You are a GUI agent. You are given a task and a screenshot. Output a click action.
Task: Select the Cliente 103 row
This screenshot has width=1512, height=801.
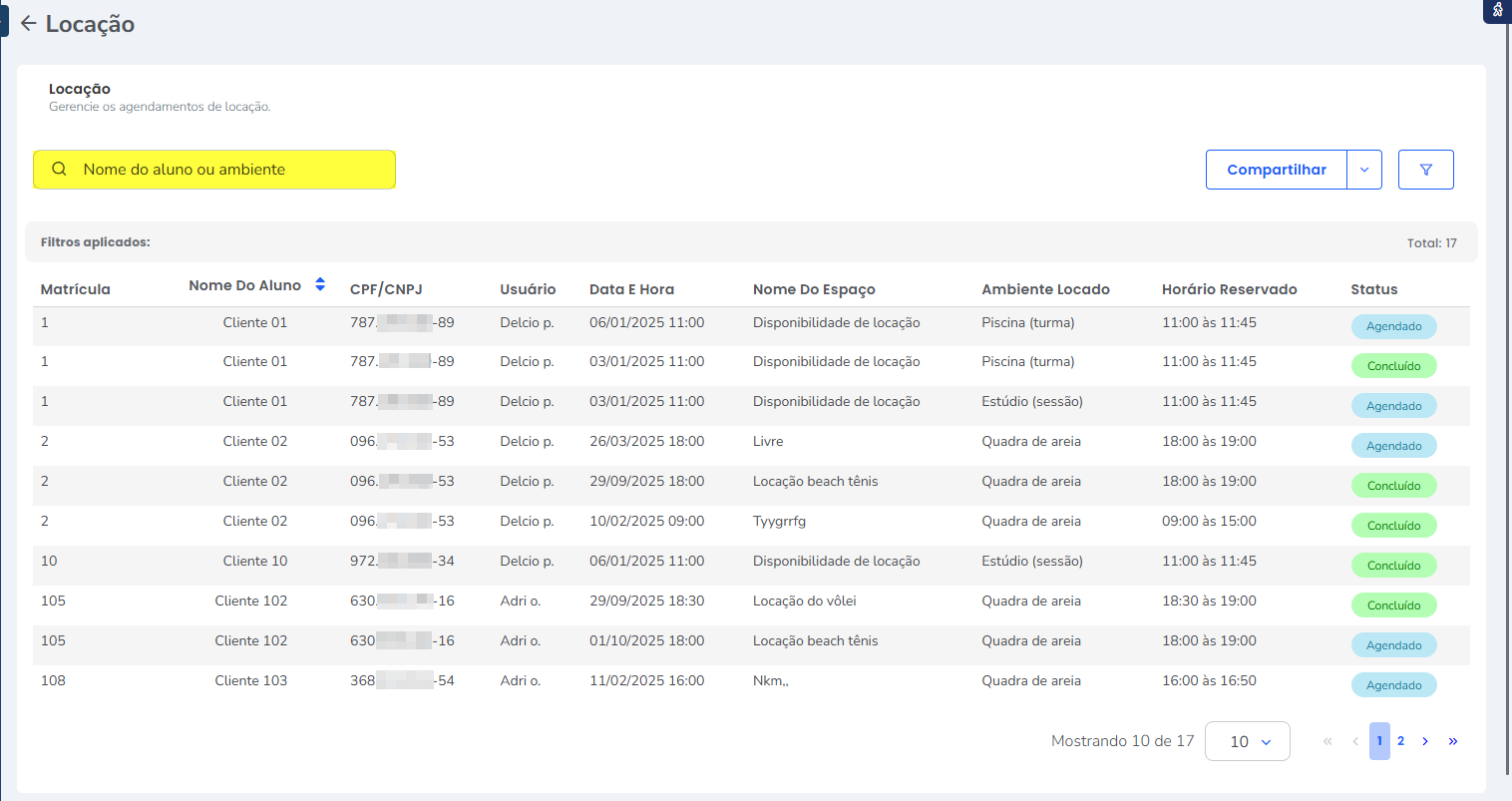[250, 680]
